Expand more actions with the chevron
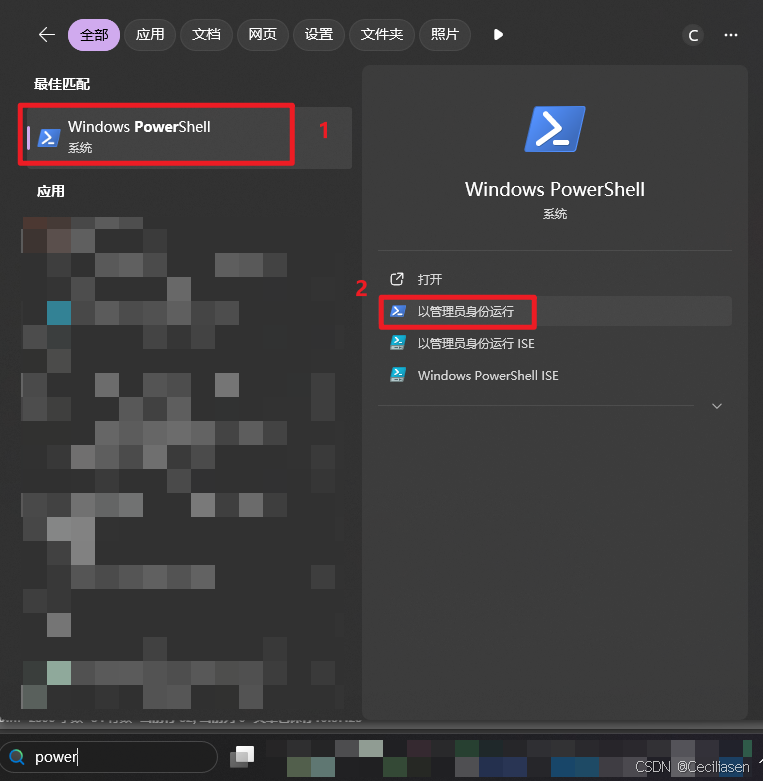 point(717,406)
